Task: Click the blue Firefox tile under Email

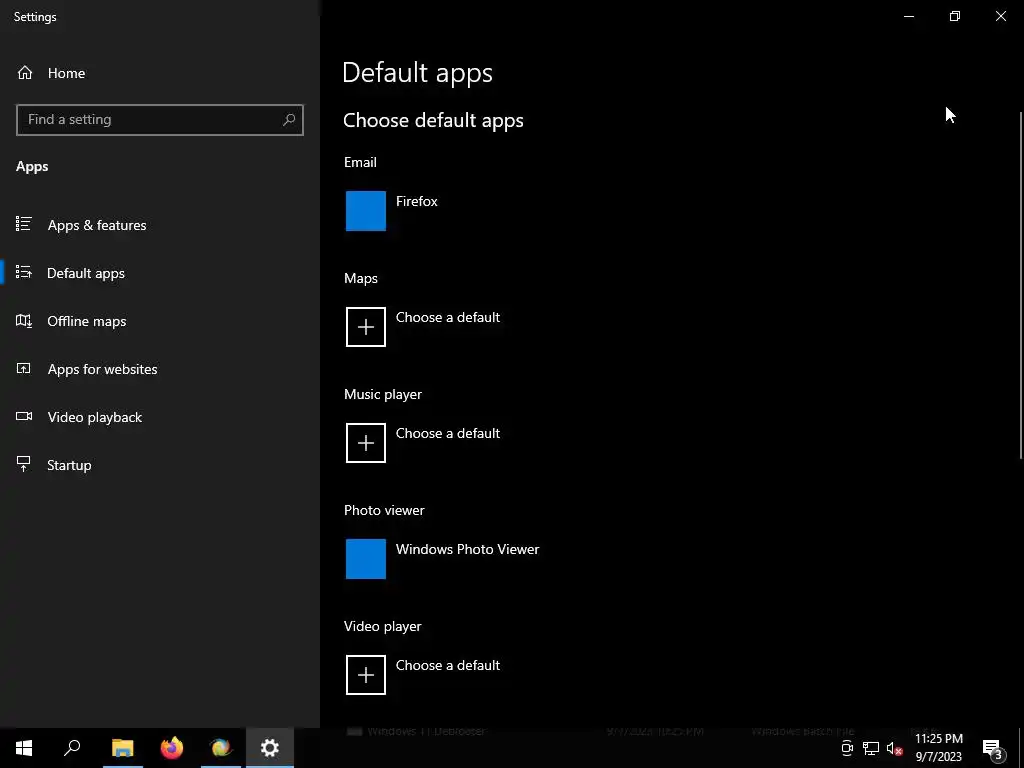Action: coord(366,211)
